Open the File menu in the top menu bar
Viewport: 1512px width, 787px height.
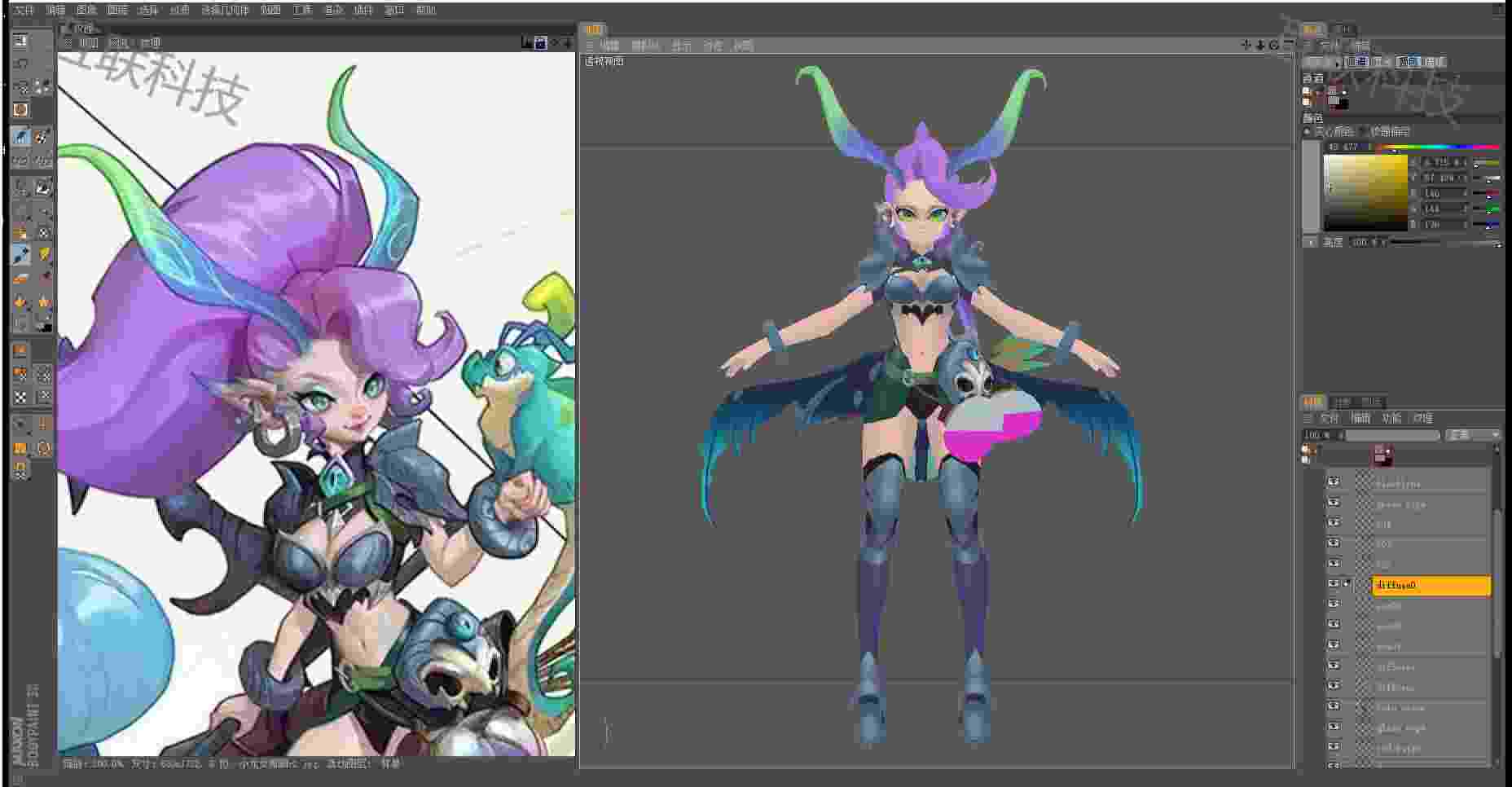24,10
